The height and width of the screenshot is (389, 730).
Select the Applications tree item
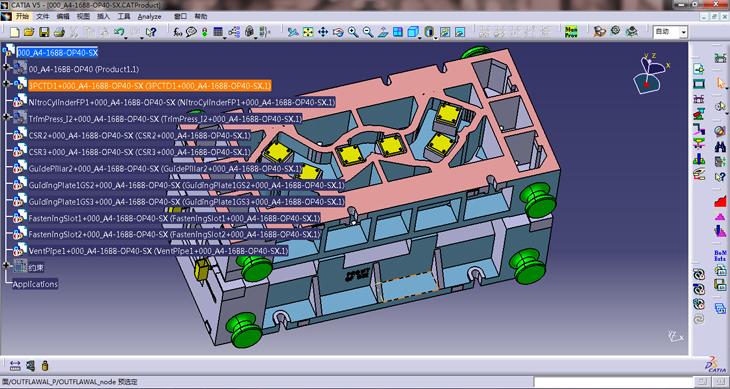pos(35,284)
